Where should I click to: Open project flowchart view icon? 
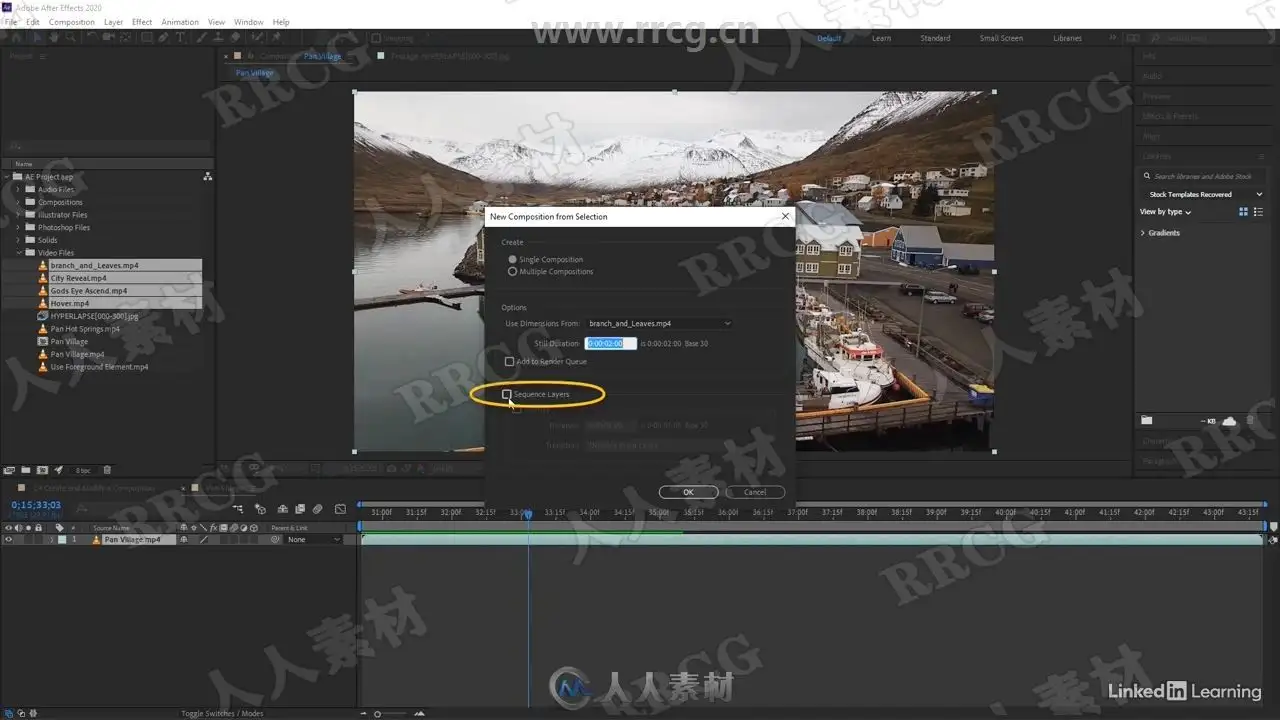(207, 176)
